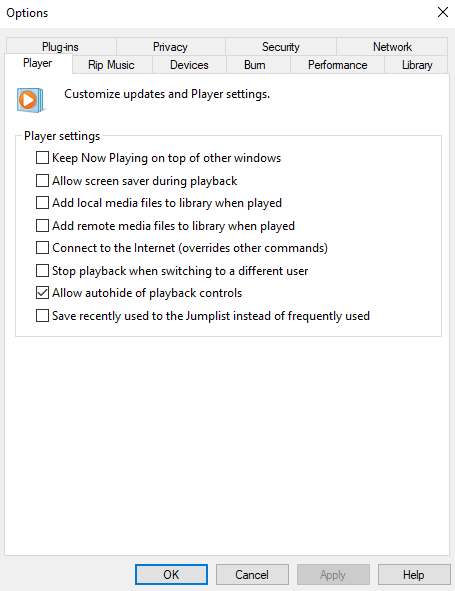Uncheck Allow autohide of playback controls
This screenshot has width=455, height=591.
42,293
